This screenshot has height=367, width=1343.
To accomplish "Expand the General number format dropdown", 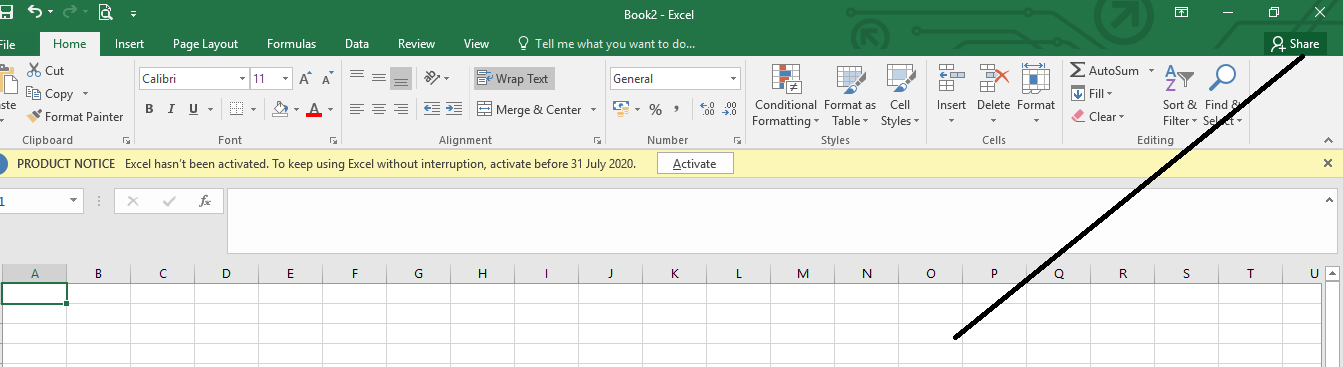I will pos(734,78).
